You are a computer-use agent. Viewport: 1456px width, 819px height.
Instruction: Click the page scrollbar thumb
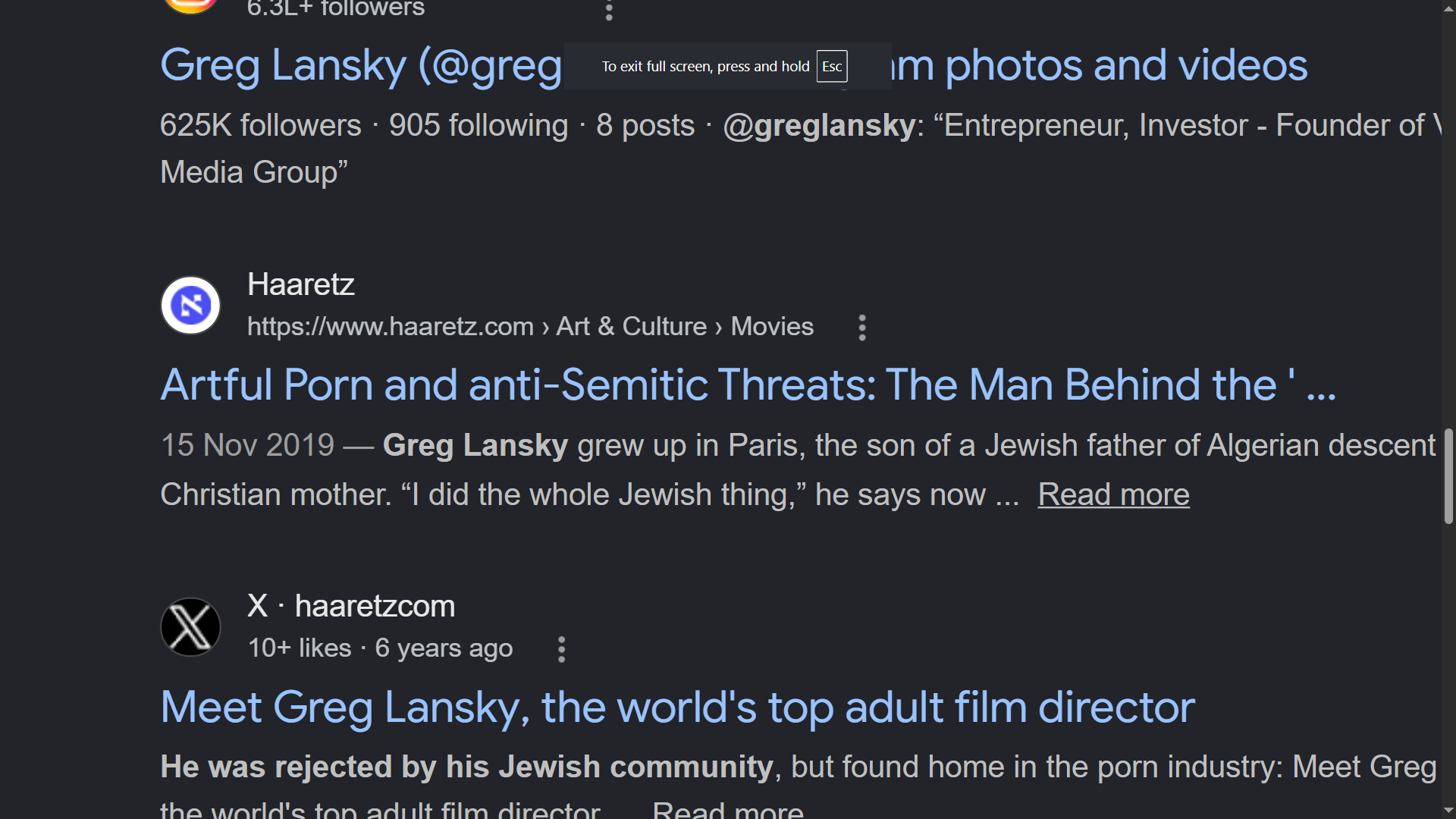pyautogui.click(x=1448, y=476)
